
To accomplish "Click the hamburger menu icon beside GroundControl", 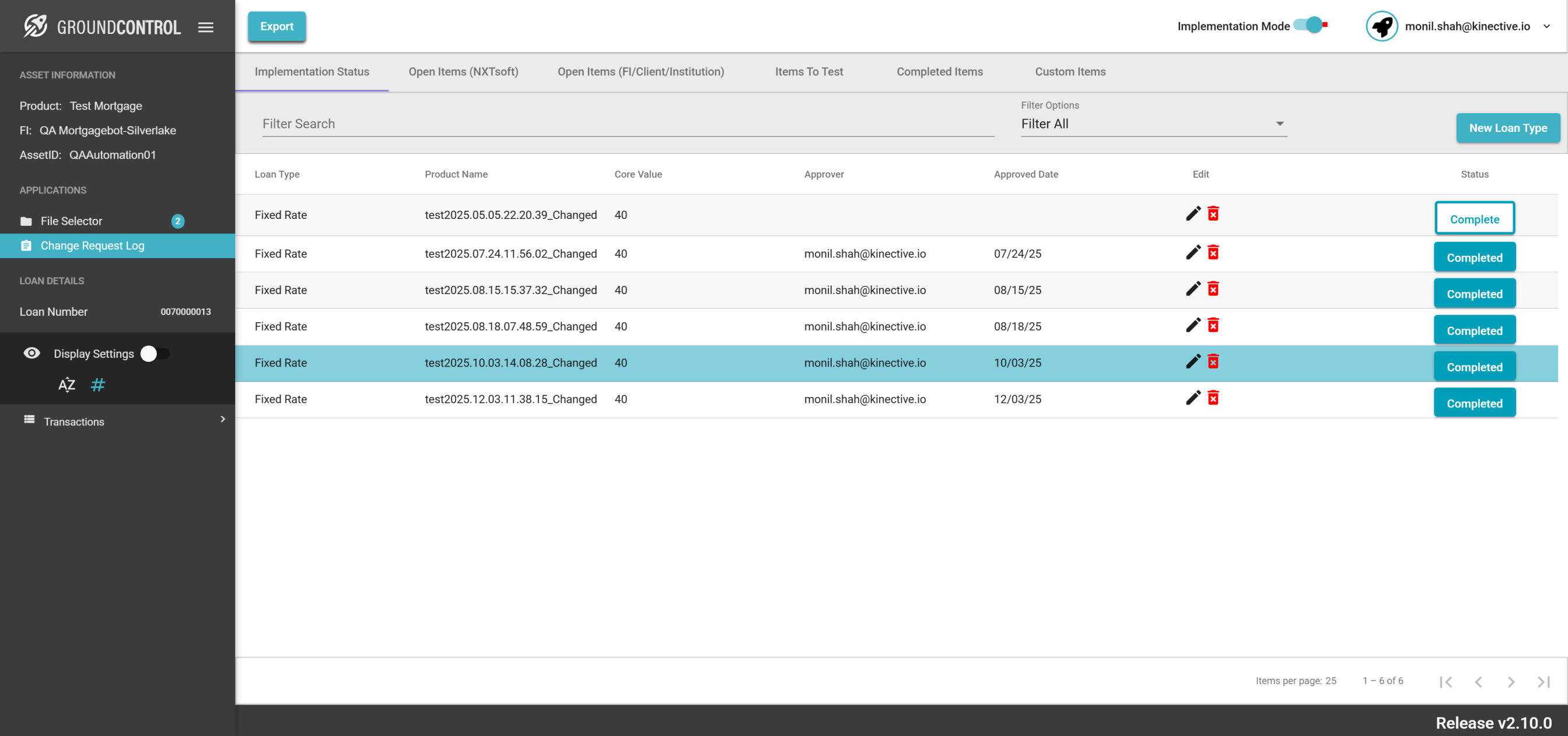I will [x=206, y=27].
